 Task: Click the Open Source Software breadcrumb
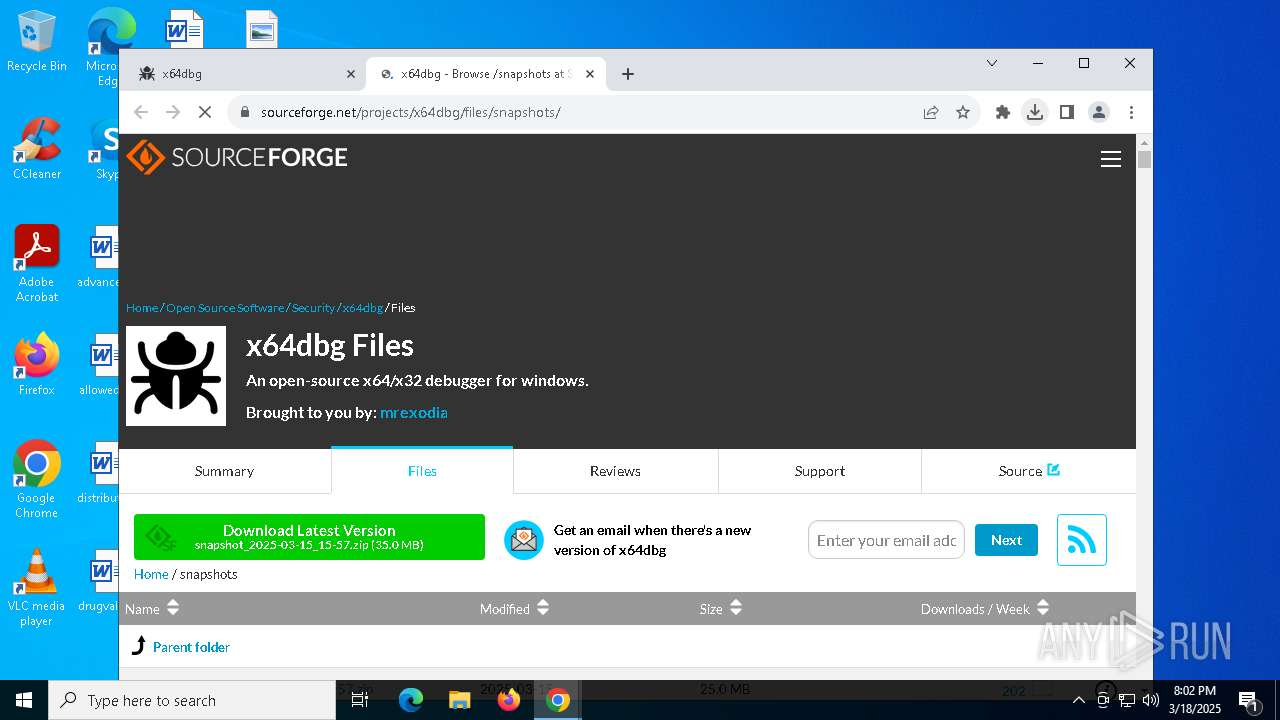point(225,308)
